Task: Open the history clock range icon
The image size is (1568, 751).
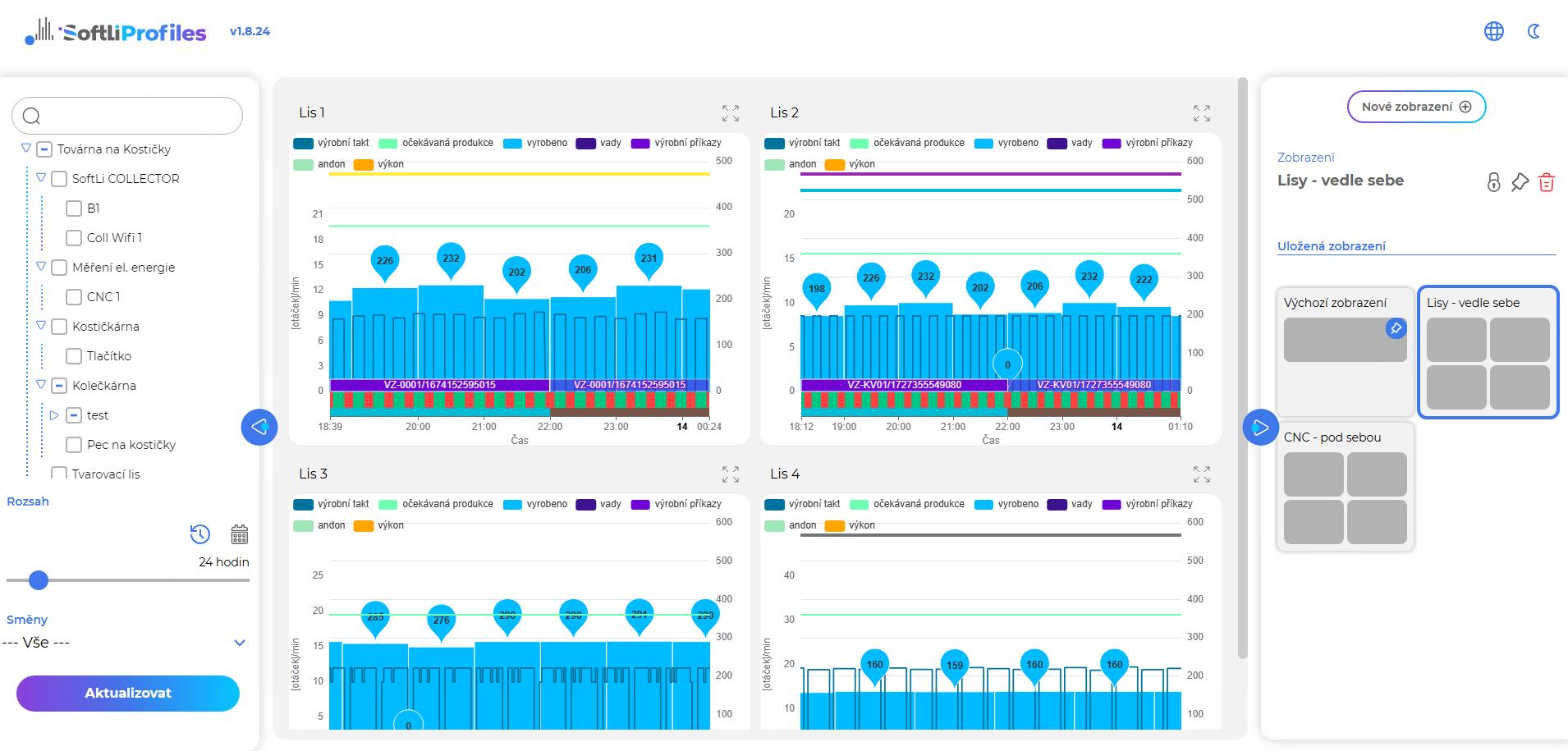Action: [200, 534]
